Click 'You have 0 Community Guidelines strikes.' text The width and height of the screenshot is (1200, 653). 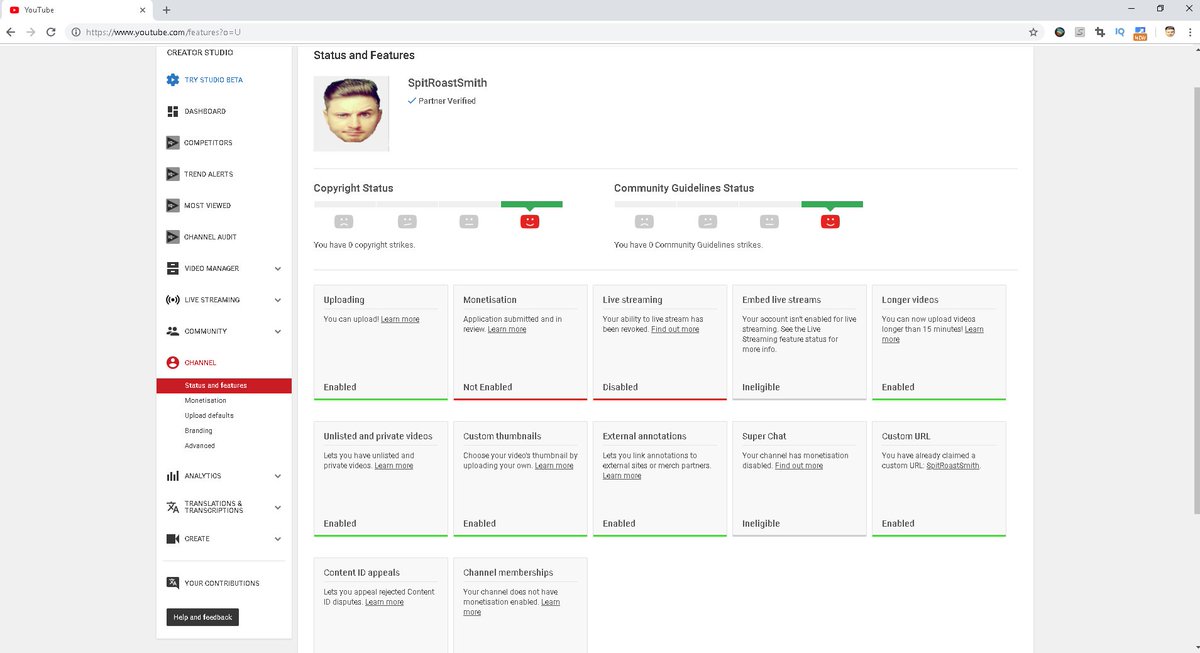pyautogui.click(x=688, y=245)
